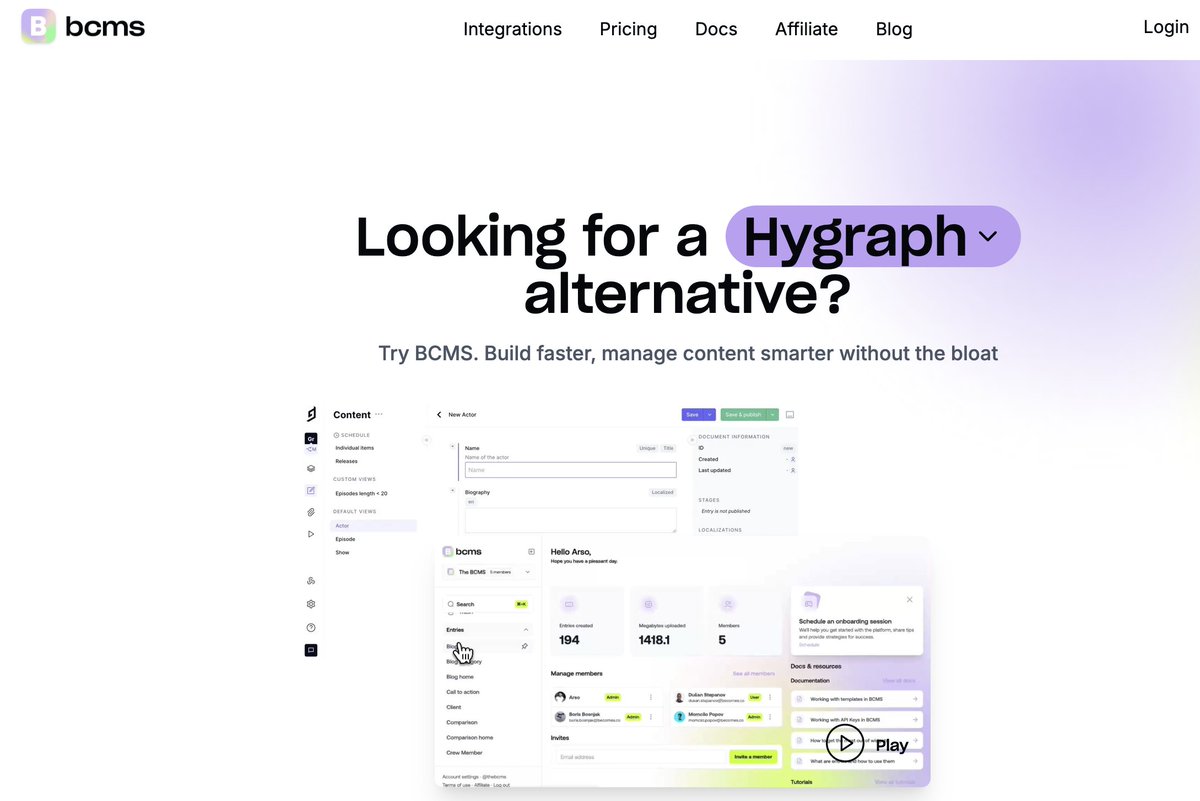Open the Settings gear icon
Viewport: 1200px width, 801px height.
(x=311, y=604)
